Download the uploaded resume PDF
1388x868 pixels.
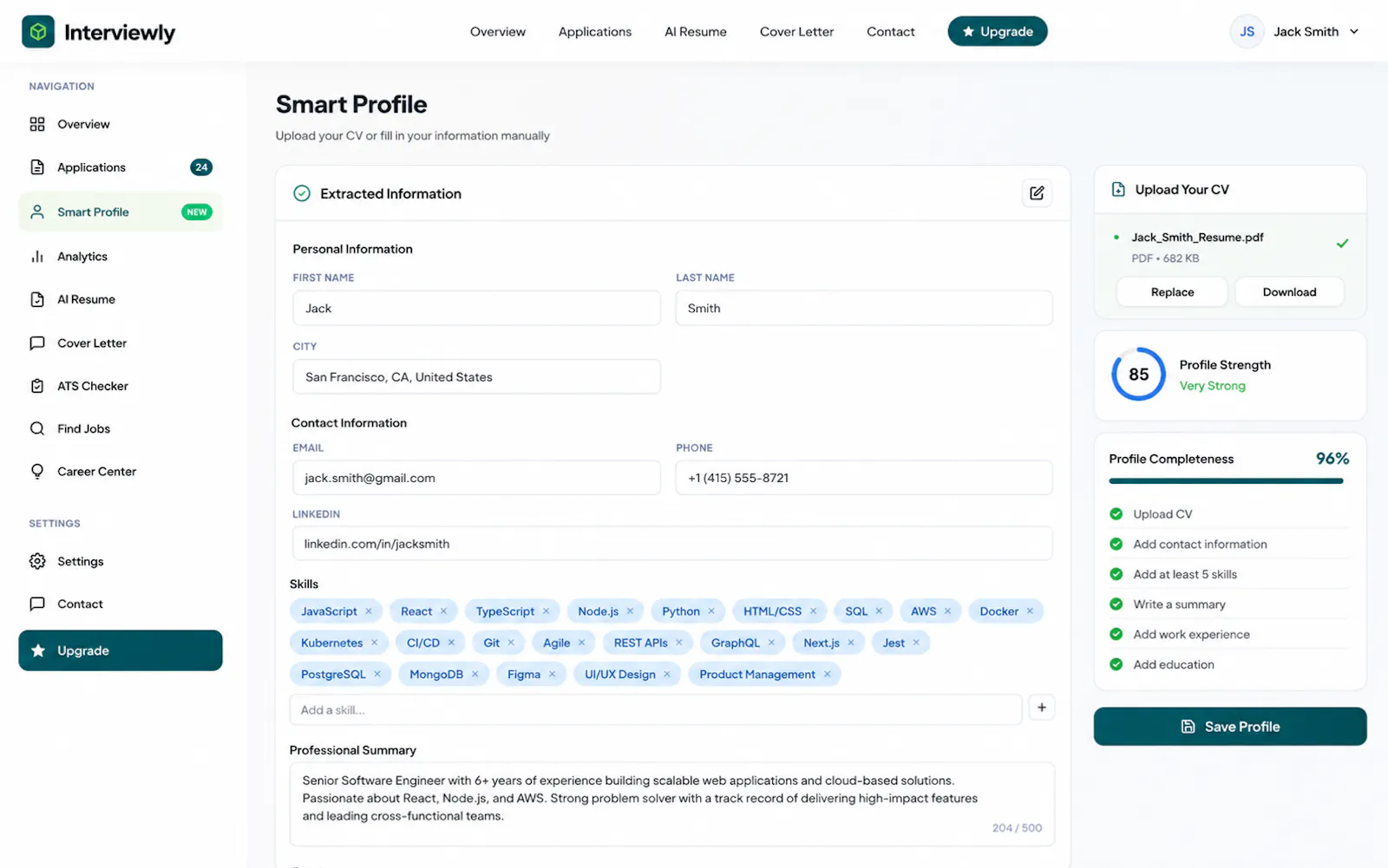(1289, 292)
